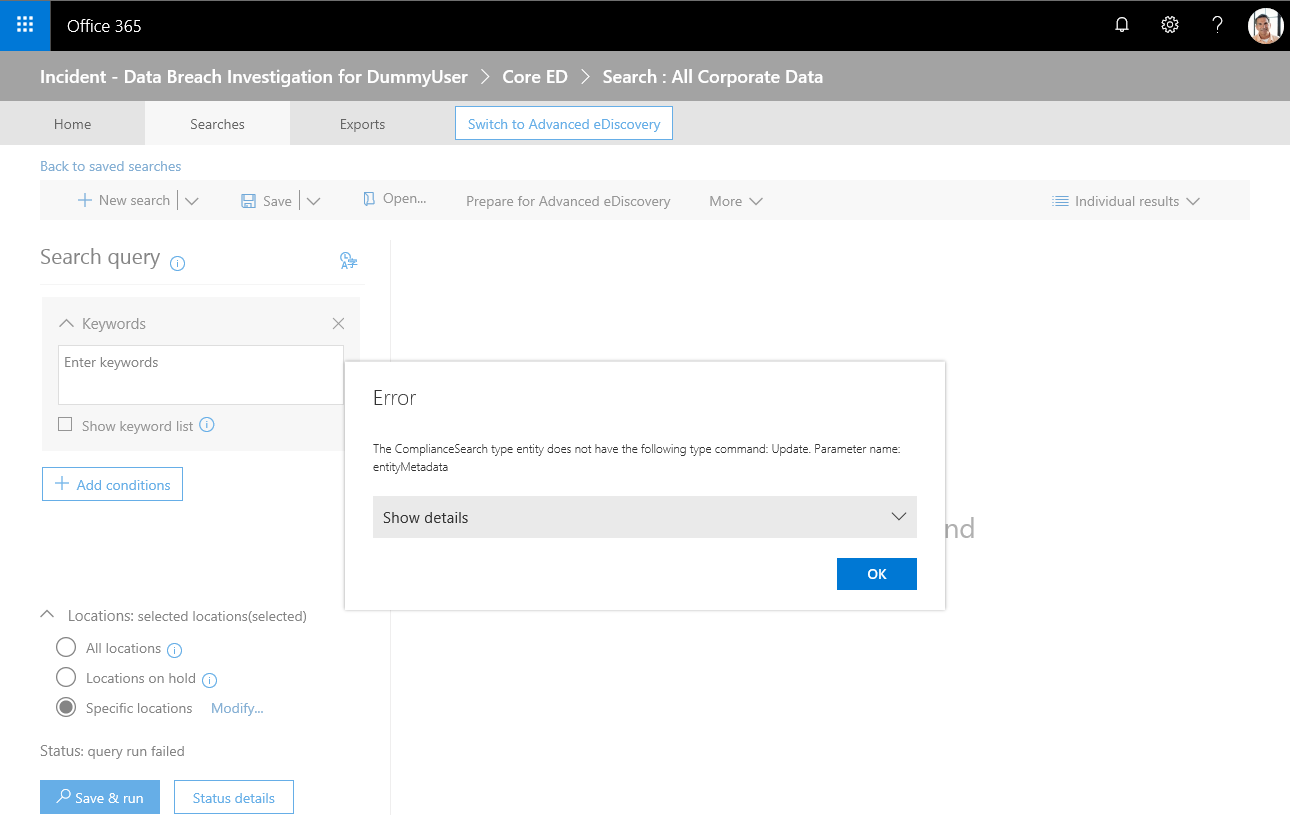The width and height of the screenshot is (1290, 824).
Task: Click the query language translate icon
Action: (349, 261)
